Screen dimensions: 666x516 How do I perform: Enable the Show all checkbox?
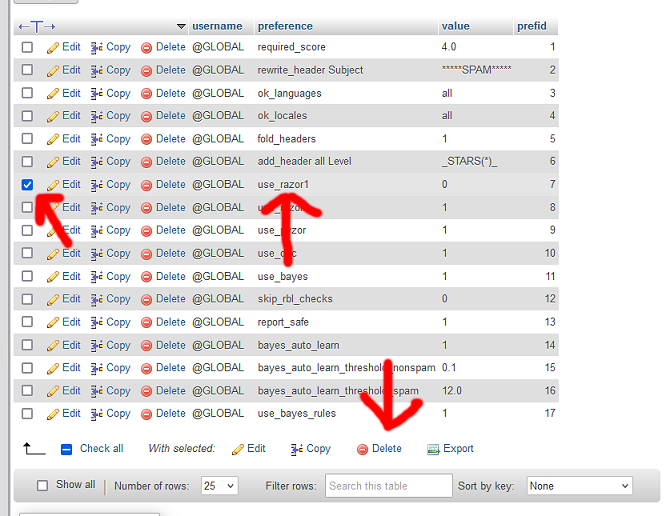[42, 485]
